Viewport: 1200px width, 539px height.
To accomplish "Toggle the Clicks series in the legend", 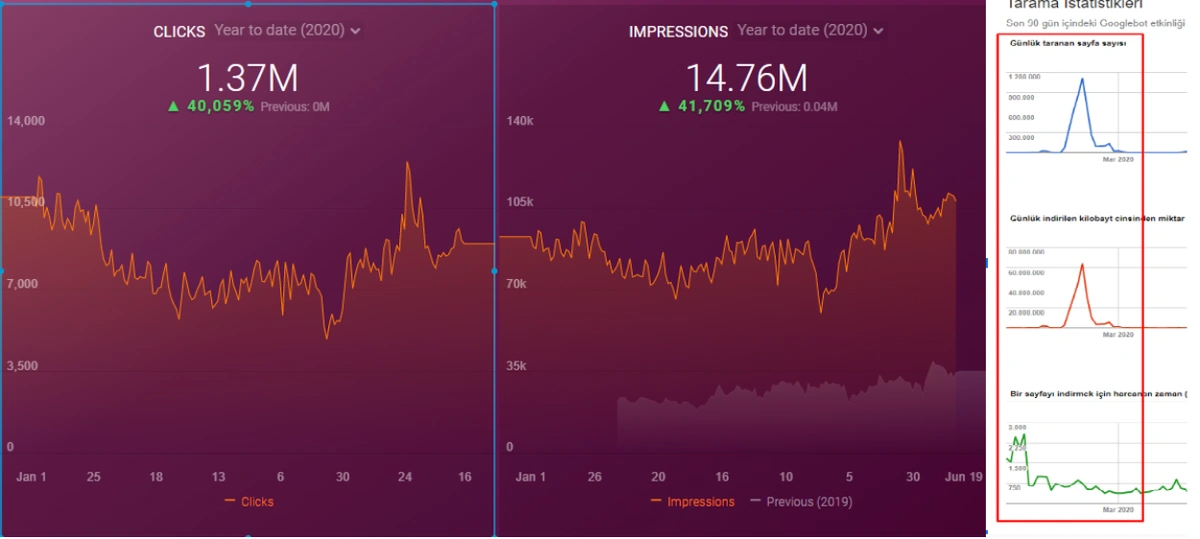I will 257,502.
